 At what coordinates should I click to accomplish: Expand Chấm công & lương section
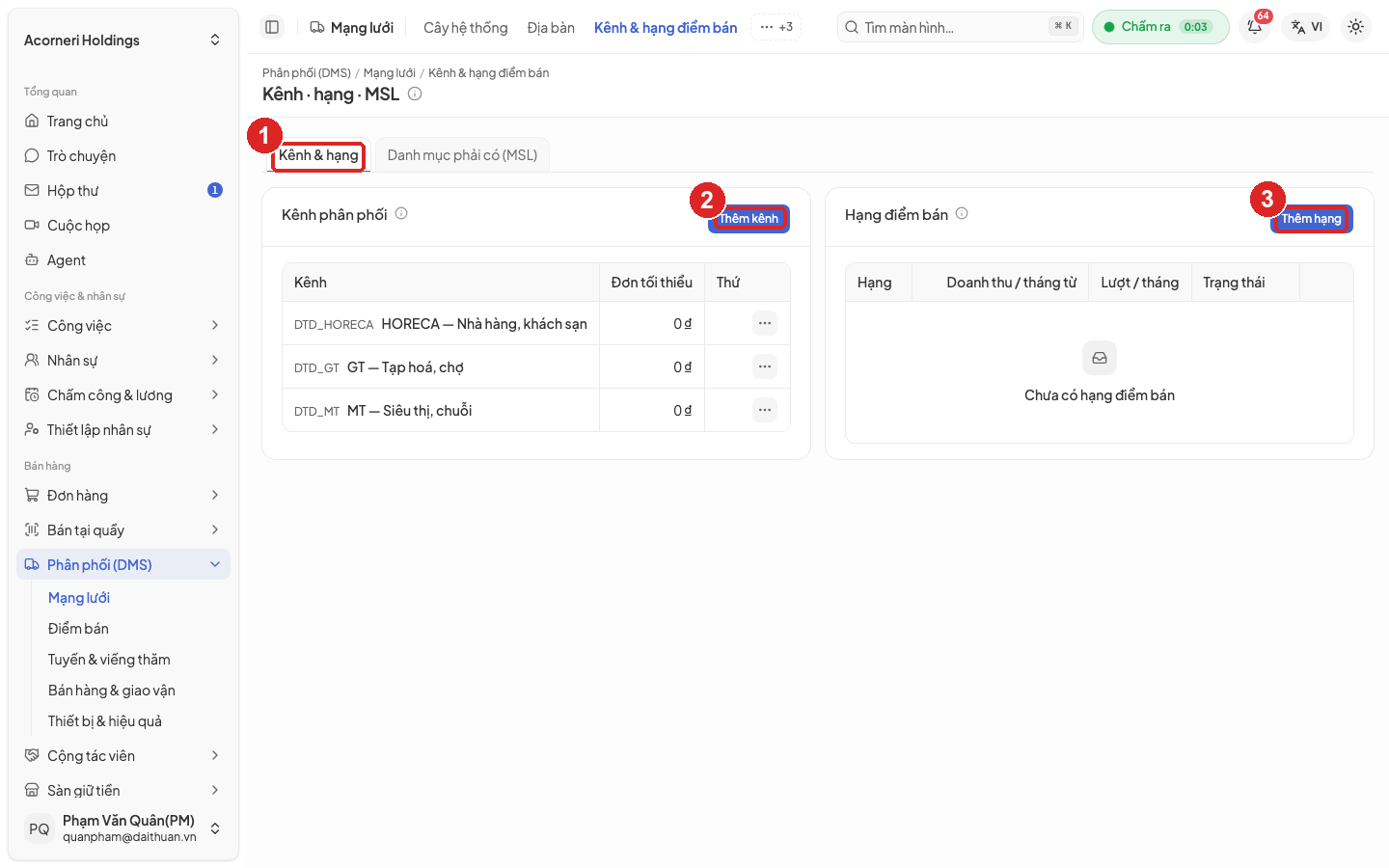point(123,395)
